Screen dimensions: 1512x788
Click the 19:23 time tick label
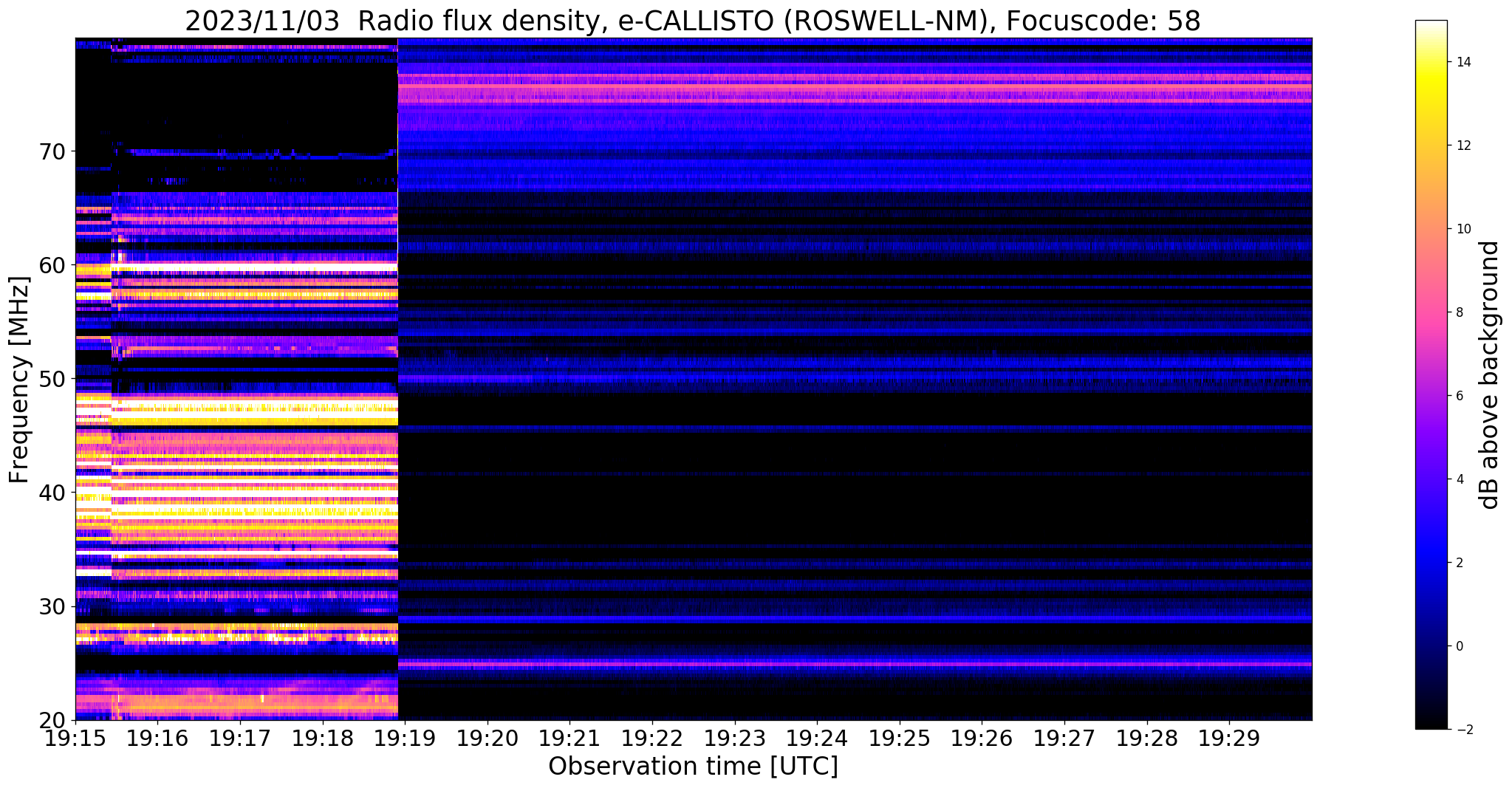(x=735, y=739)
